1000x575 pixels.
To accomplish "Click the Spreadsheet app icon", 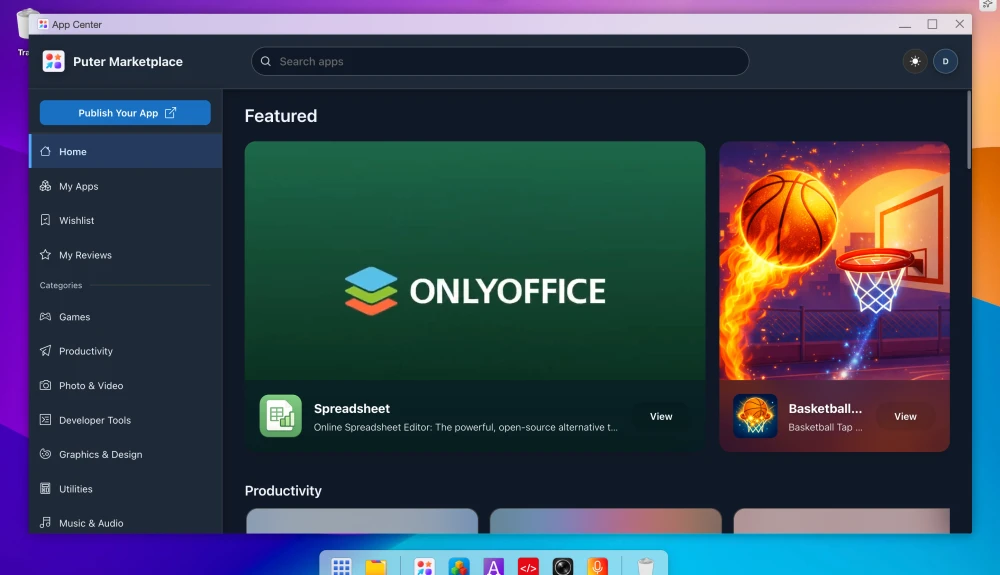I will click(281, 416).
